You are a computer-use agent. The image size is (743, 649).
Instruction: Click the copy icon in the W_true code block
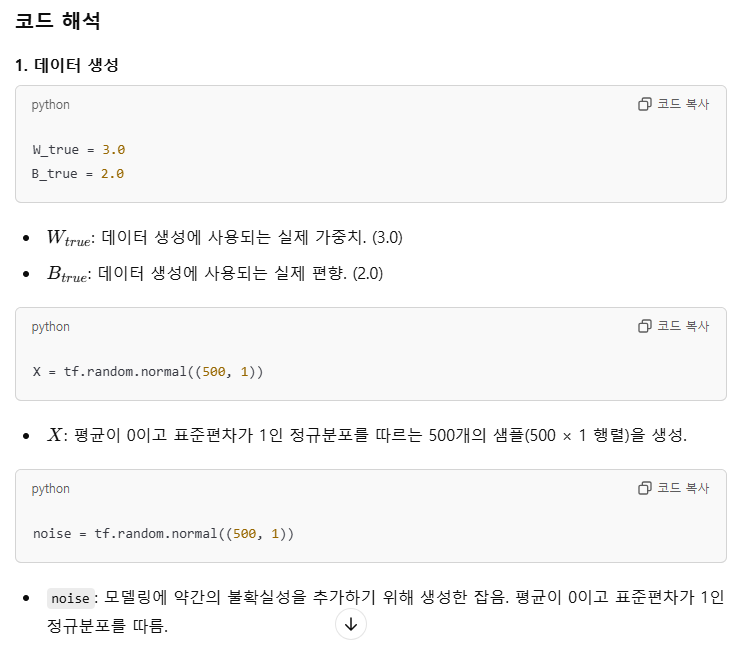pos(644,104)
